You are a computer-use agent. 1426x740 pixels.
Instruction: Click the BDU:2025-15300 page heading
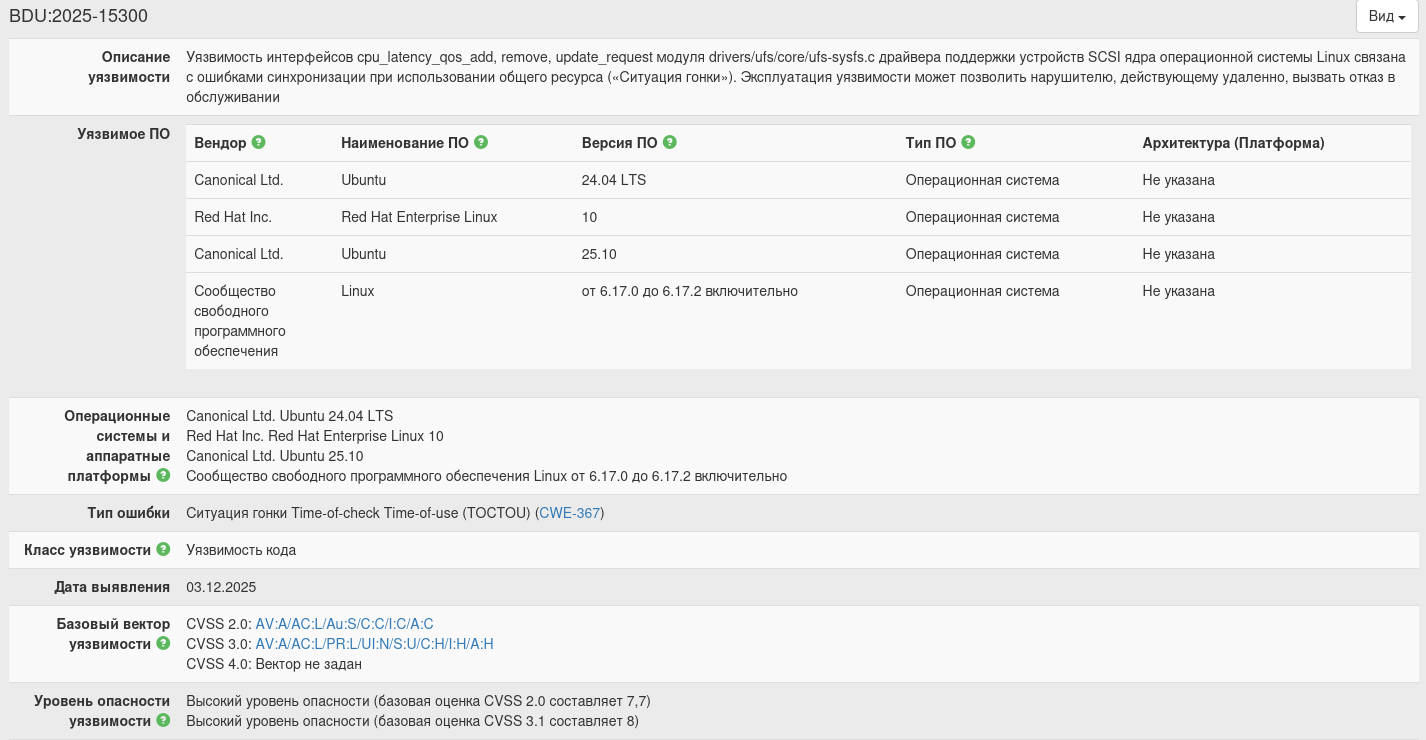click(x=79, y=16)
